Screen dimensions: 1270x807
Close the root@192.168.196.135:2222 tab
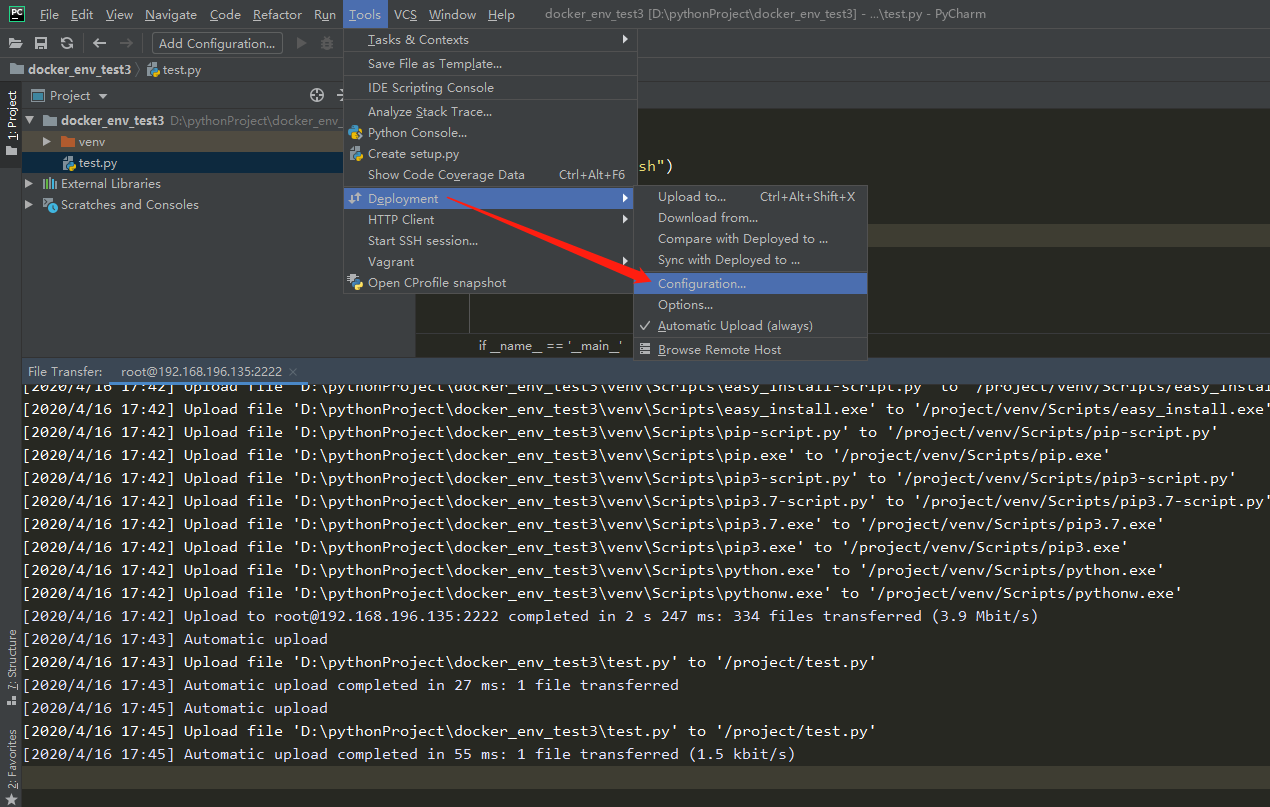tap(293, 371)
